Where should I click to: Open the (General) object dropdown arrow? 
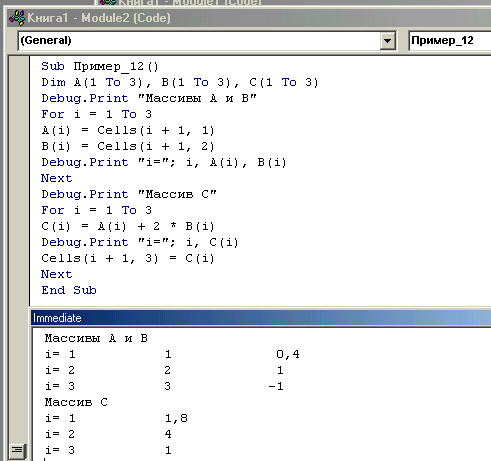click(x=387, y=41)
